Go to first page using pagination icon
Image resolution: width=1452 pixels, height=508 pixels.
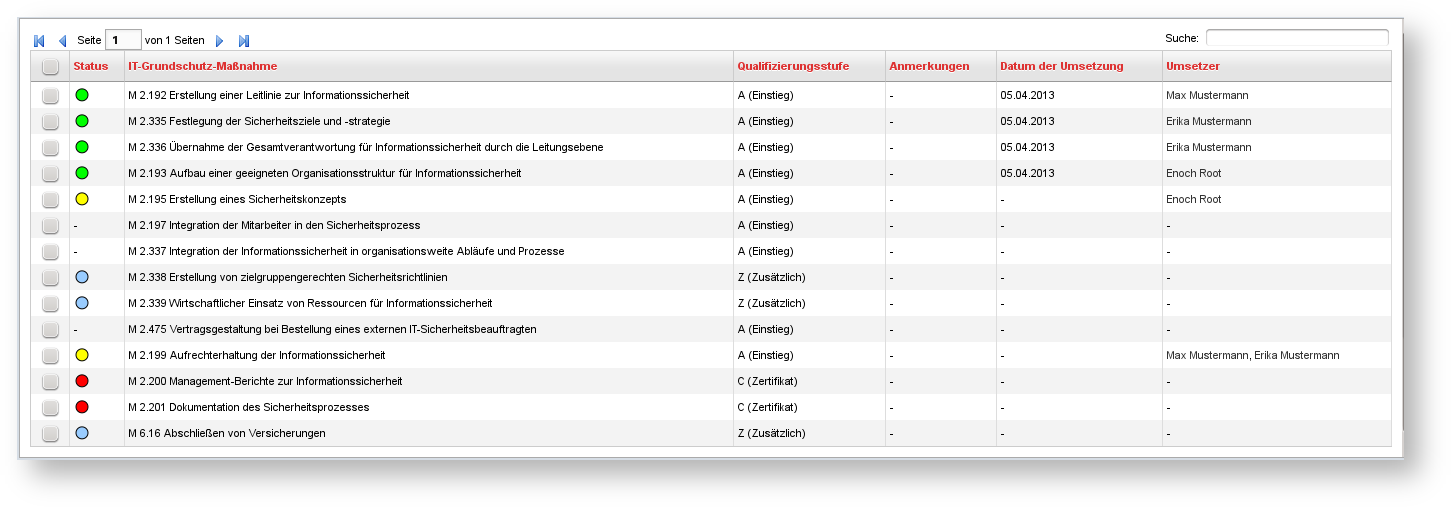(x=40, y=41)
